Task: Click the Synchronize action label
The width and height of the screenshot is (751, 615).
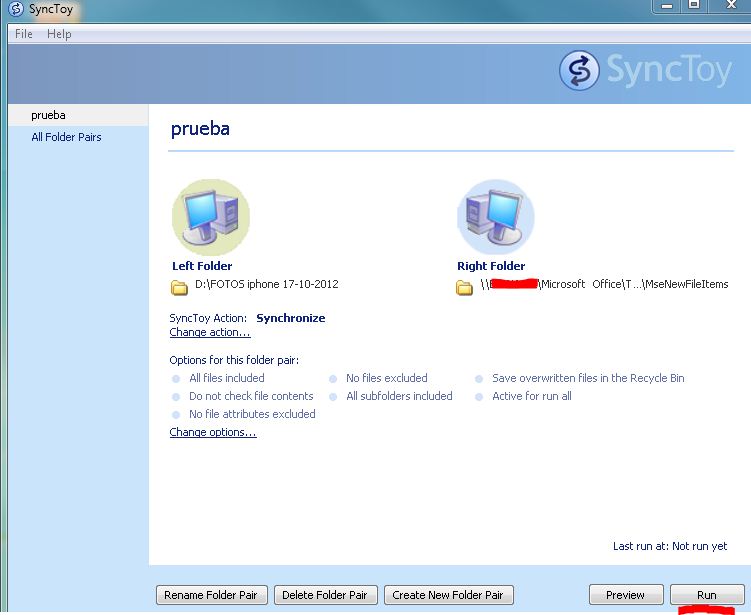Action: 291,318
